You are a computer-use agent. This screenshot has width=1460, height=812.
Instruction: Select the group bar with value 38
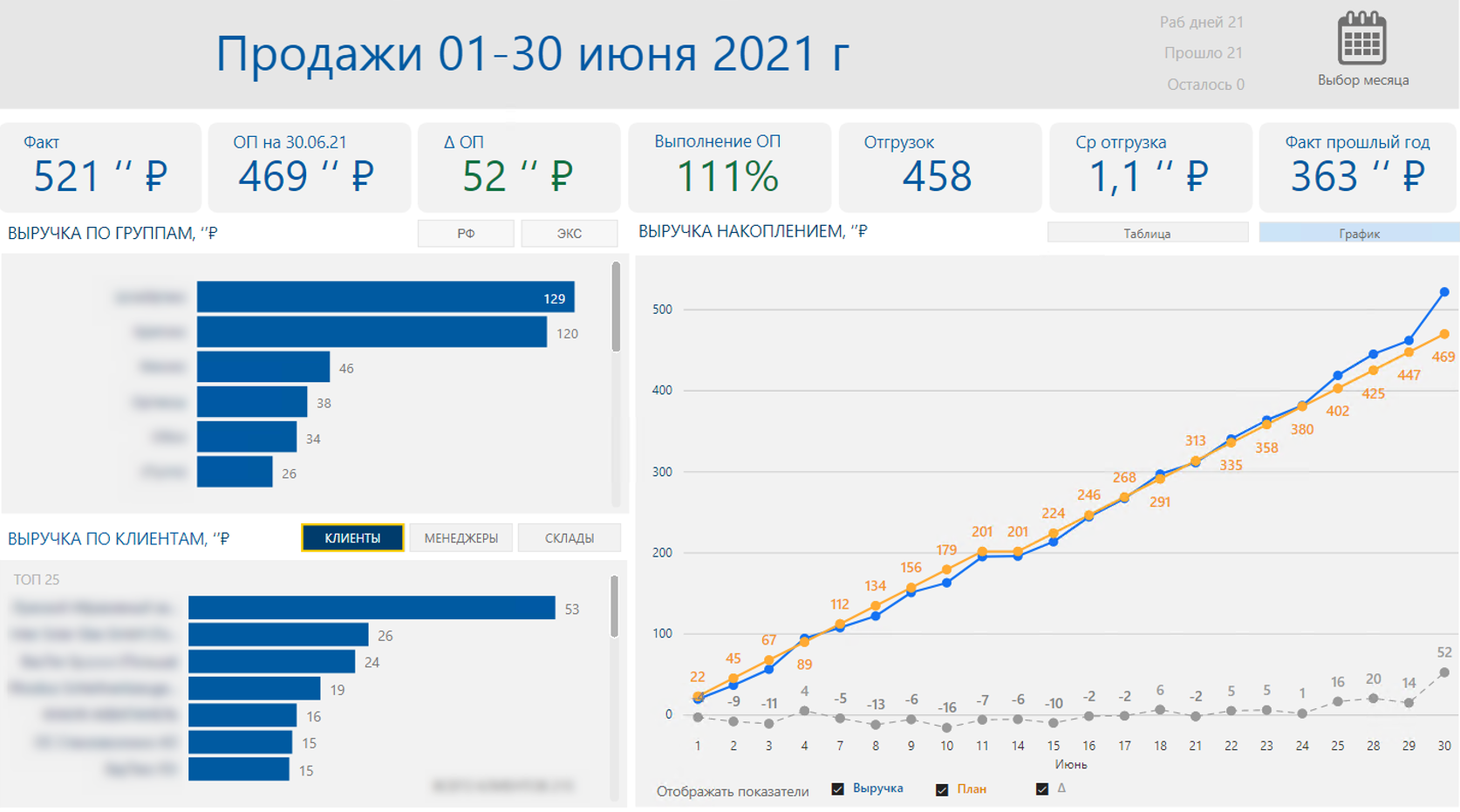coord(252,402)
